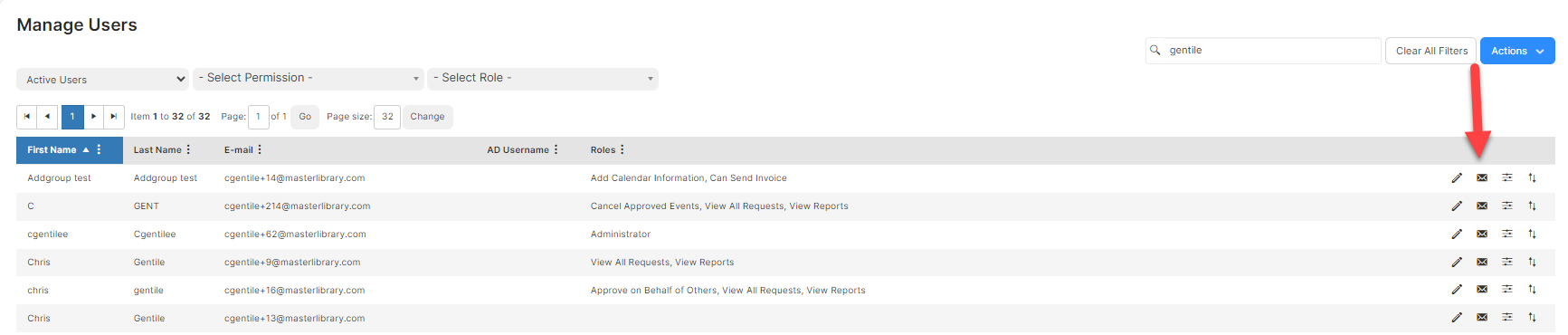This screenshot has height=335, width=1568.
Task: Click the AD Username column header
Action: 518,150
